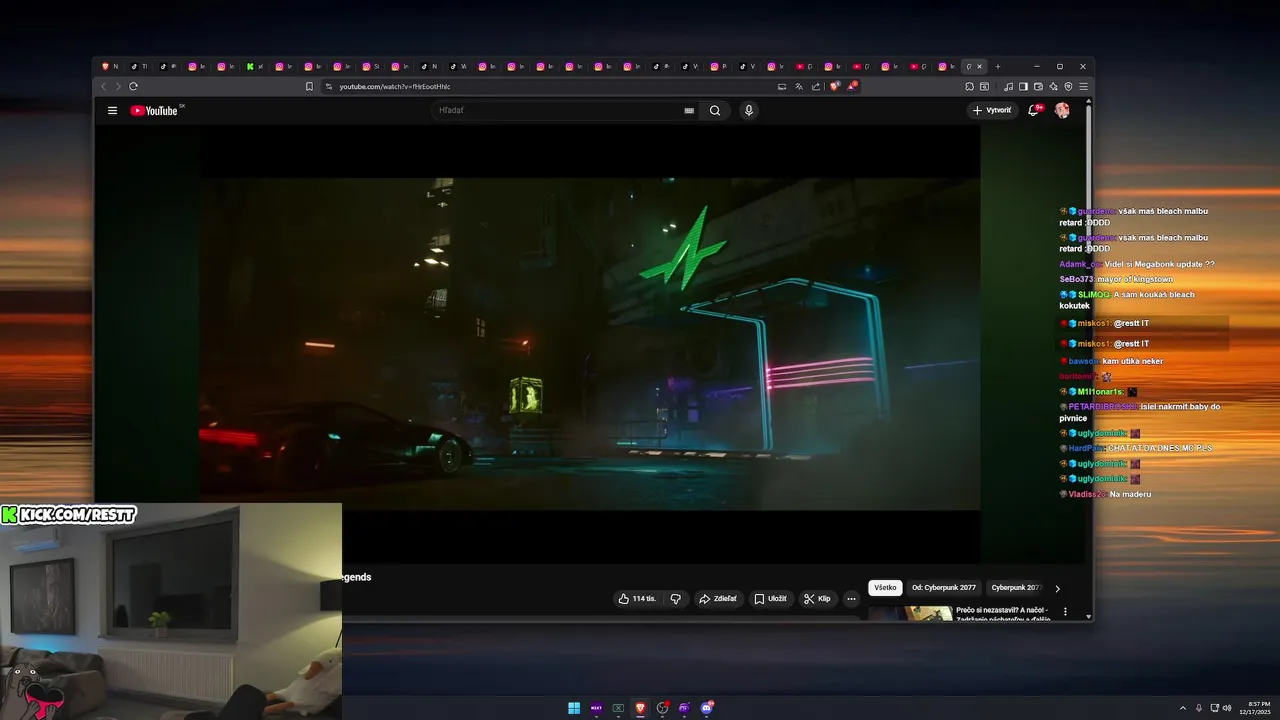Open the Xbox Game Bar taskbar icon
The image size is (1280, 720).
point(618,708)
